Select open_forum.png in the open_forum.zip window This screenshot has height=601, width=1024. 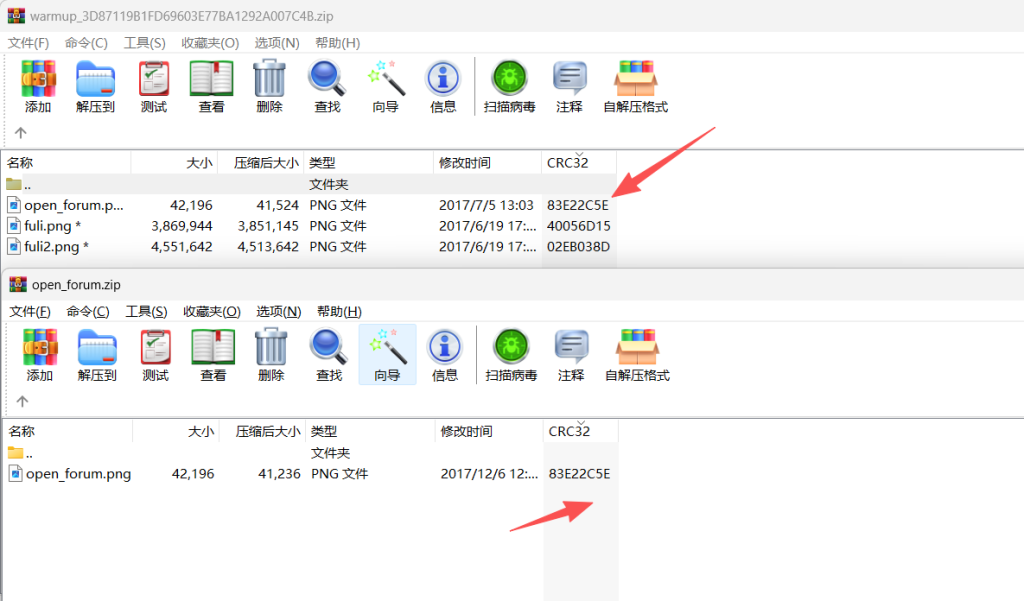(x=78, y=474)
